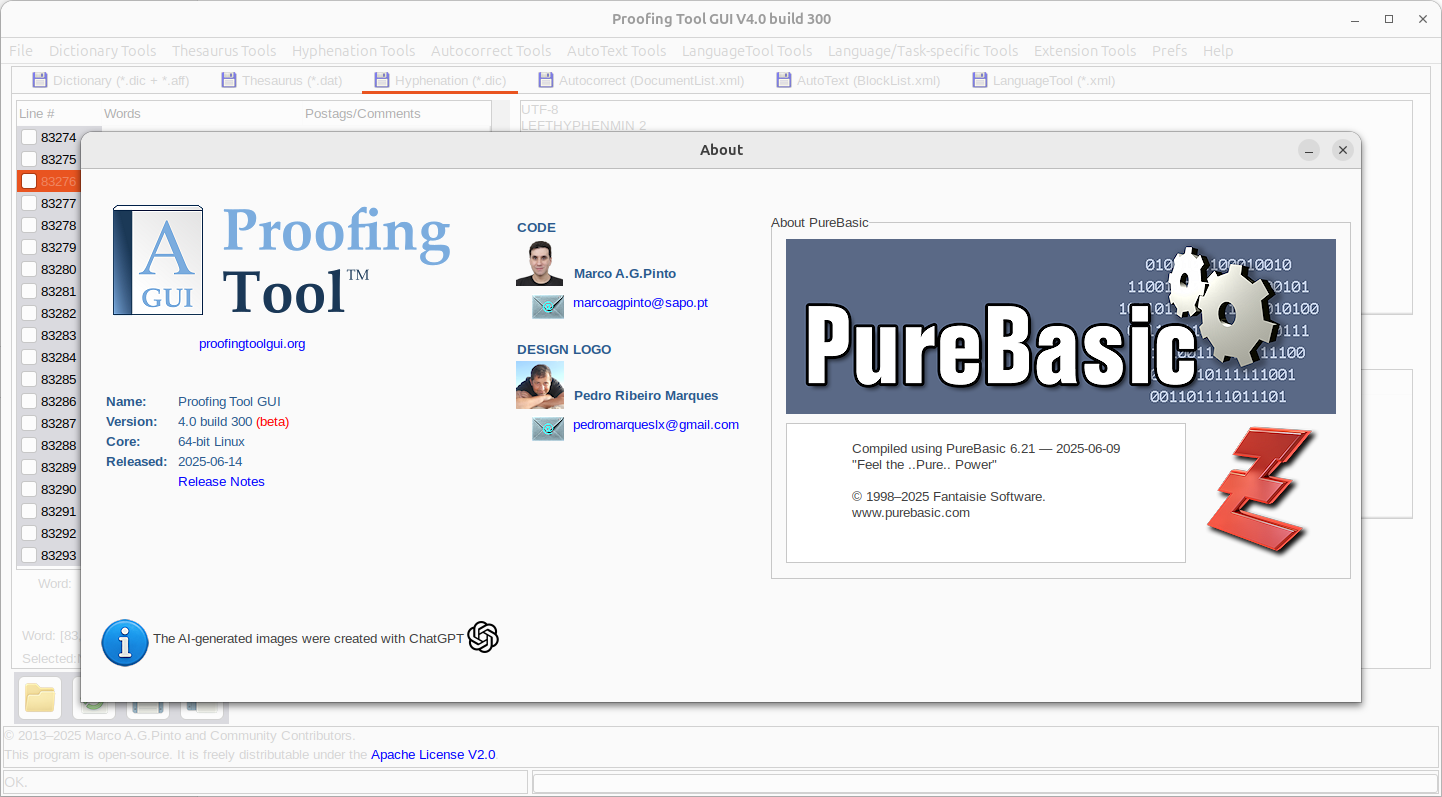Click the floppy disk icon on Thesaurus tab
The width and height of the screenshot is (1442, 797).
coord(229,80)
